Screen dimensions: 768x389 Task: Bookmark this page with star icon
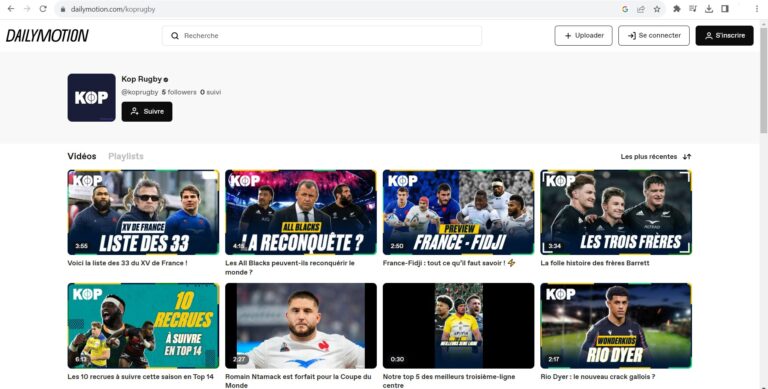click(657, 9)
